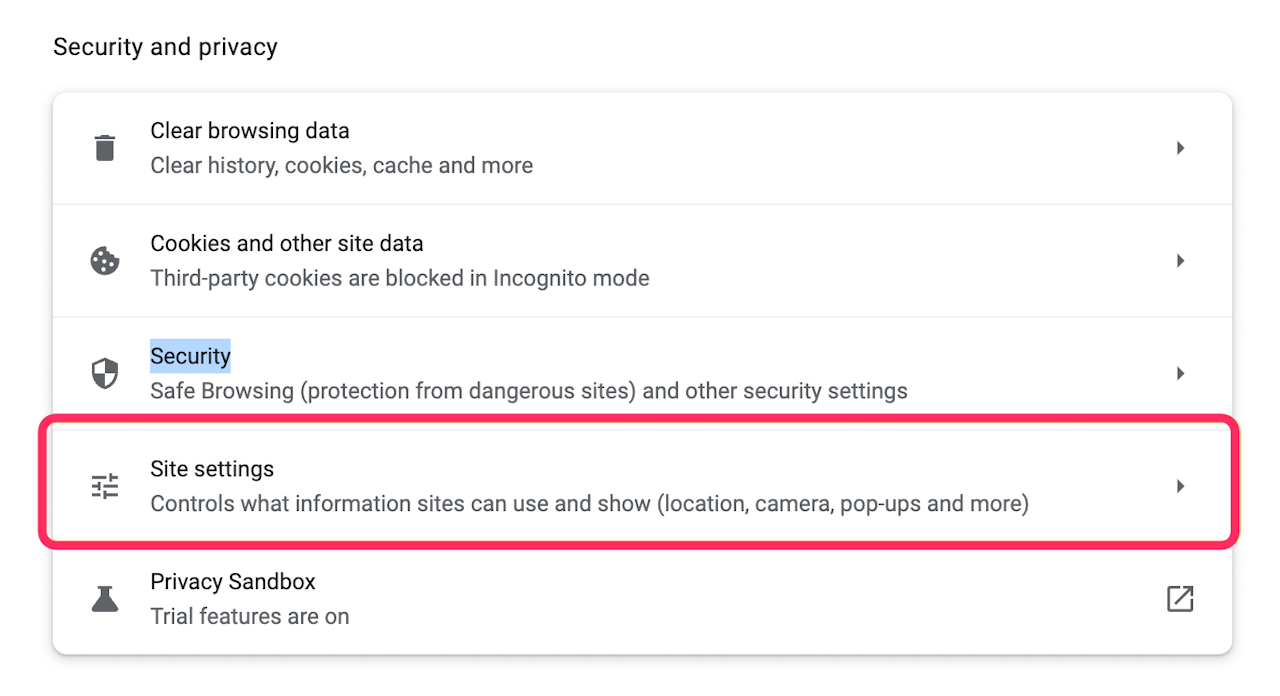Expand the Cookies and other site data arrow
Viewport: 1280px width, 696px height.
pos(1180,261)
